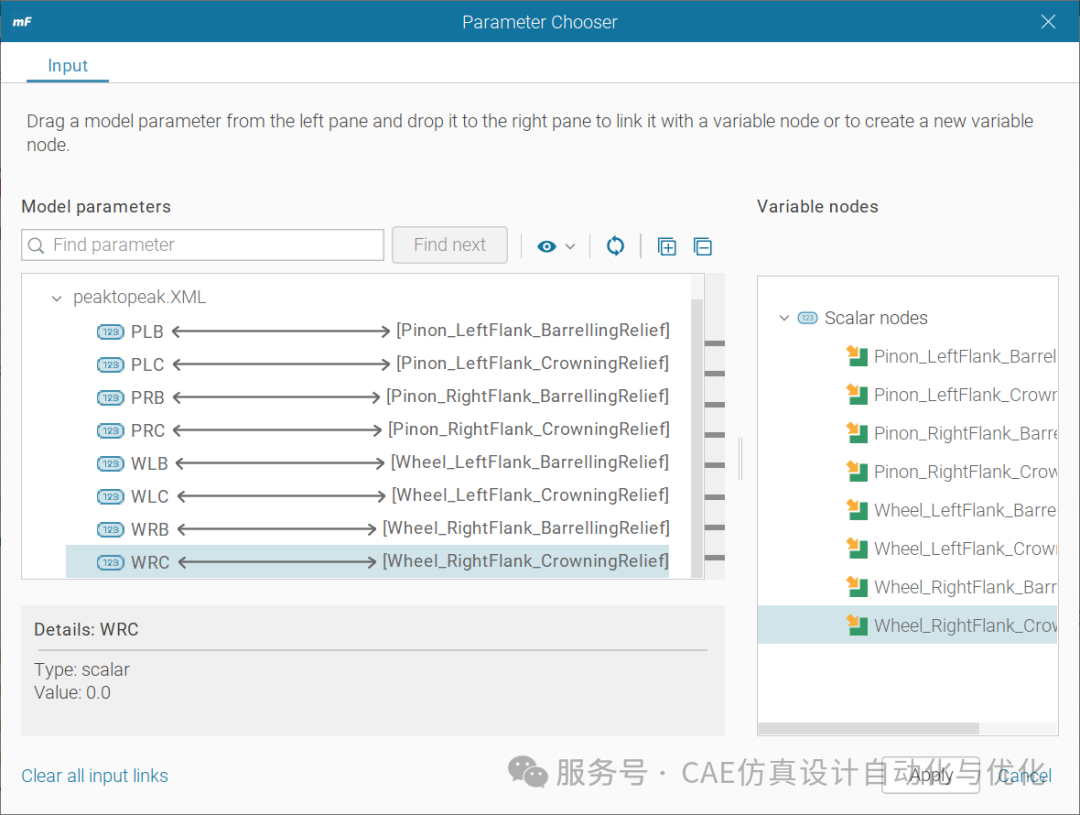Click the input node icon of Wheel_RightFlank_Crow
Image resolution: width=1080 pixels, height=815 pixels.
[857, 626]
